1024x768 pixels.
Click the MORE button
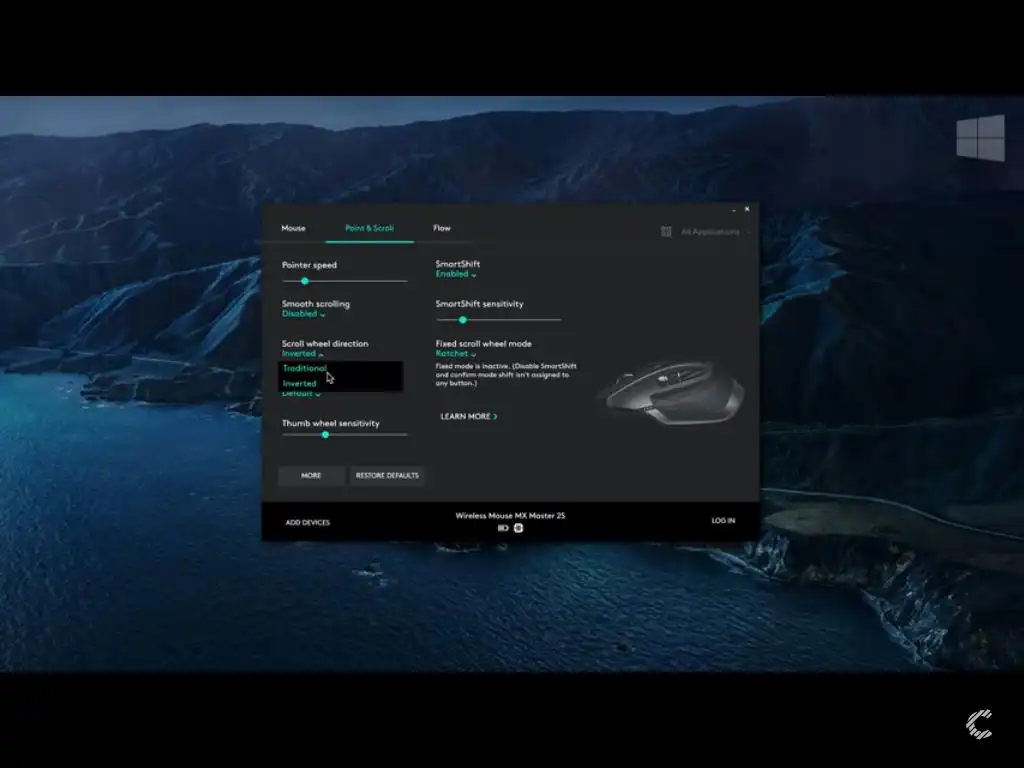pos(311,475)
